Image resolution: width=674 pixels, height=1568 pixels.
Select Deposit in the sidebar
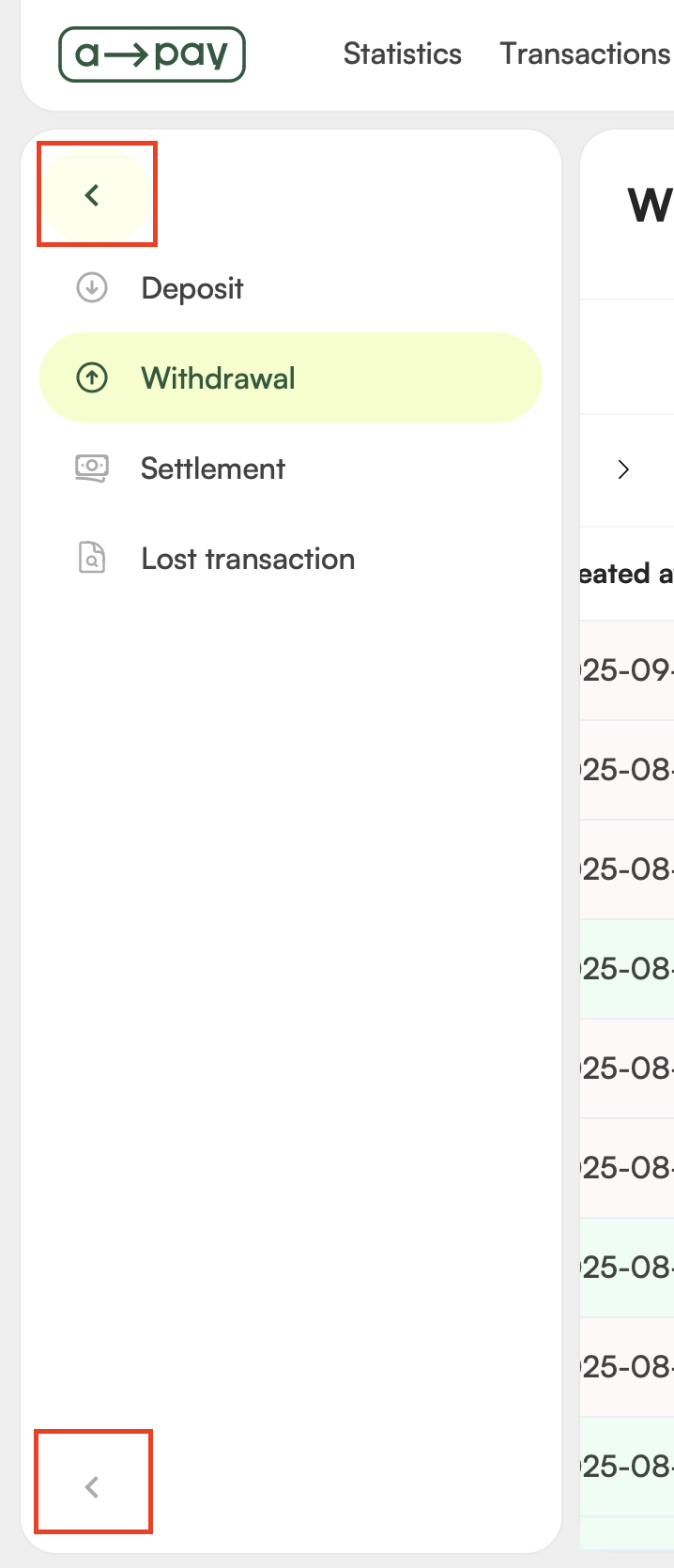[192, 288]
